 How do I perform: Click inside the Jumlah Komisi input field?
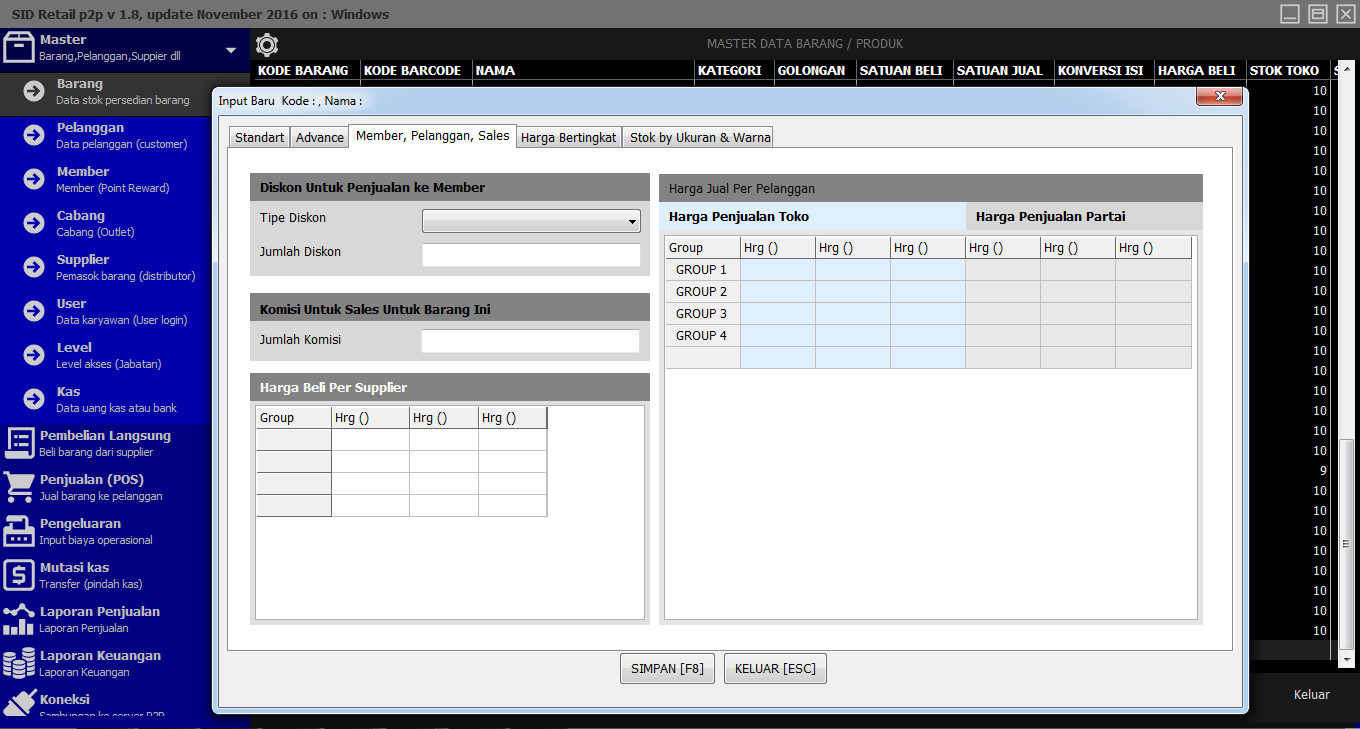(x=531, y=340)
